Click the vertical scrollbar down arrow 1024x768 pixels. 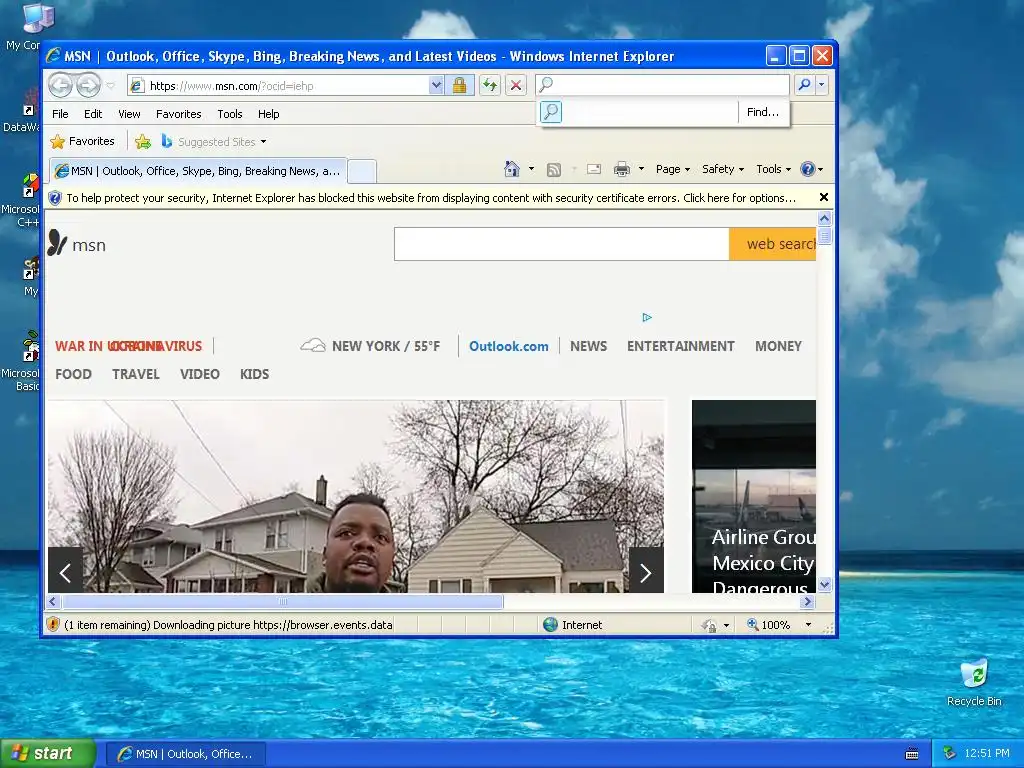pos(824,584)
